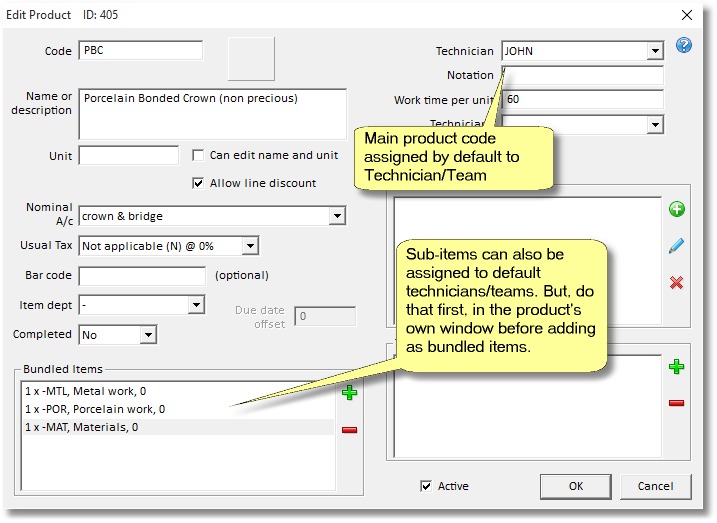Remove bundled item with red minus

click(x=349, y=430)
